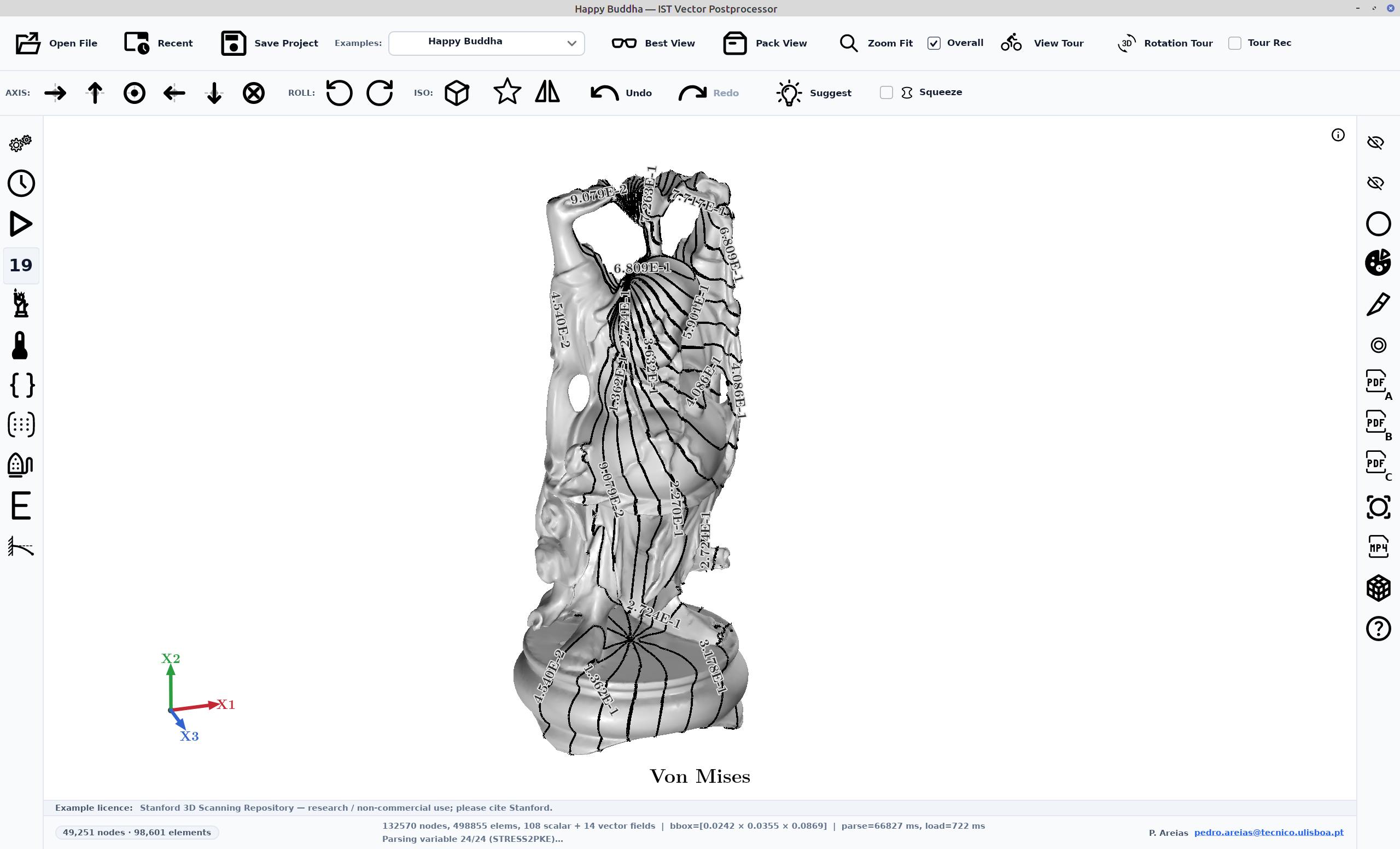Image resolution: width=1400 pixels, height=849 pixels.
Task: Switch to isometric cube view
Action: (x=457, y=92)
